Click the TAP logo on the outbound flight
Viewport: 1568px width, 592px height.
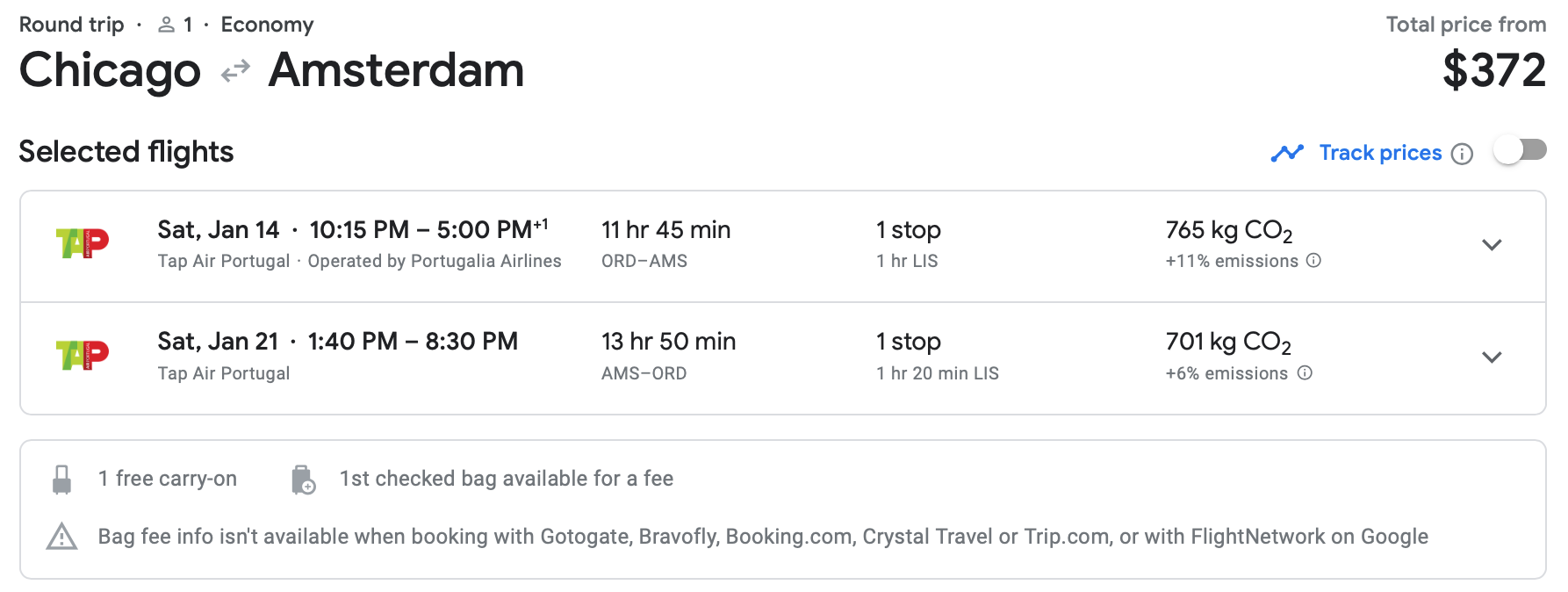(83, 242)
